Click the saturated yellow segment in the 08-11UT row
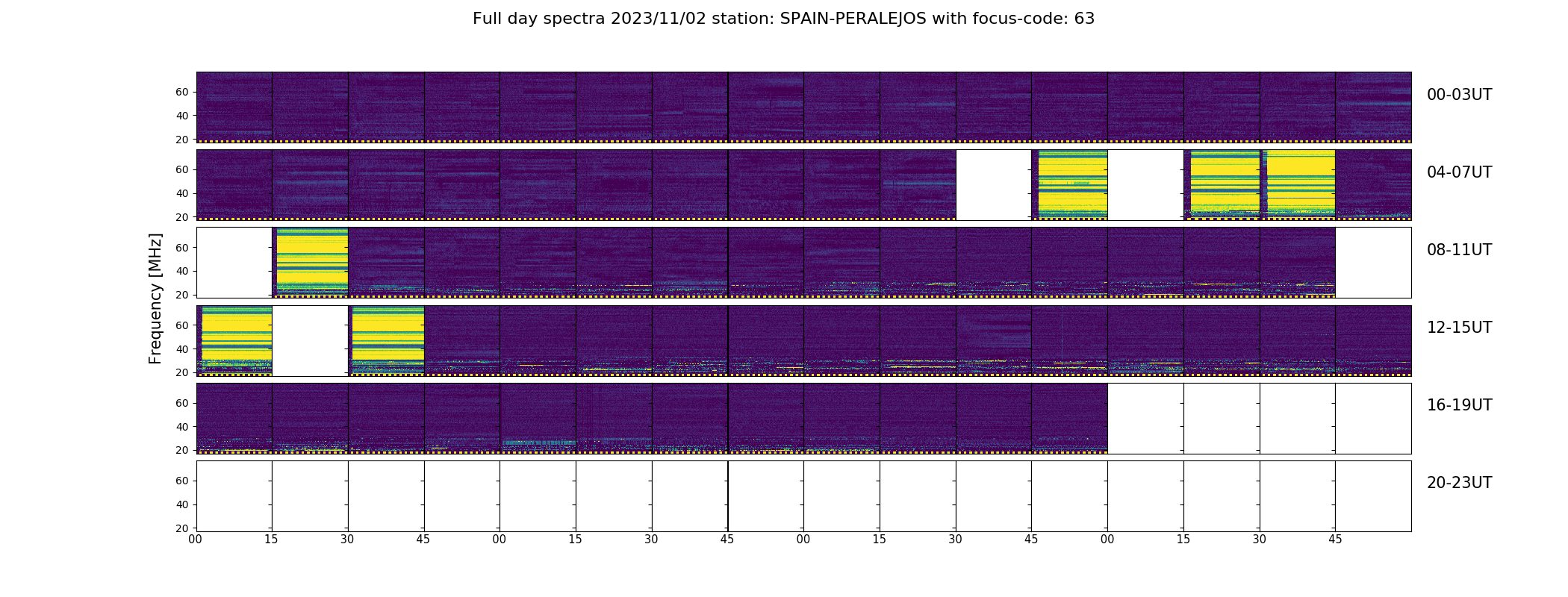Viewport: 1568px width, 597px height. point(311,262)
